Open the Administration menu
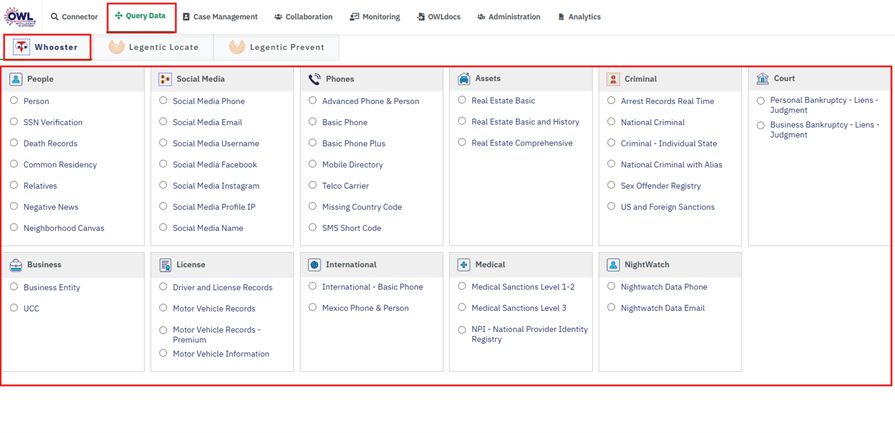 tap(509, 17)
